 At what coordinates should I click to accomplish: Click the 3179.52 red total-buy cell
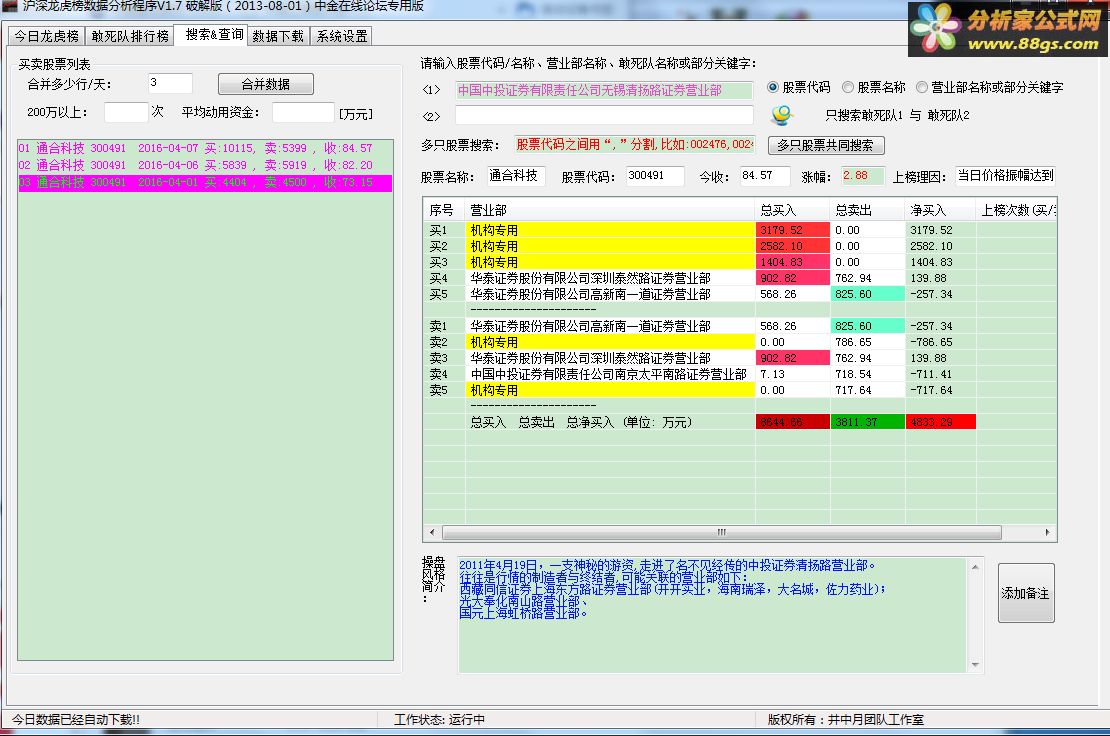coord(792,230)
